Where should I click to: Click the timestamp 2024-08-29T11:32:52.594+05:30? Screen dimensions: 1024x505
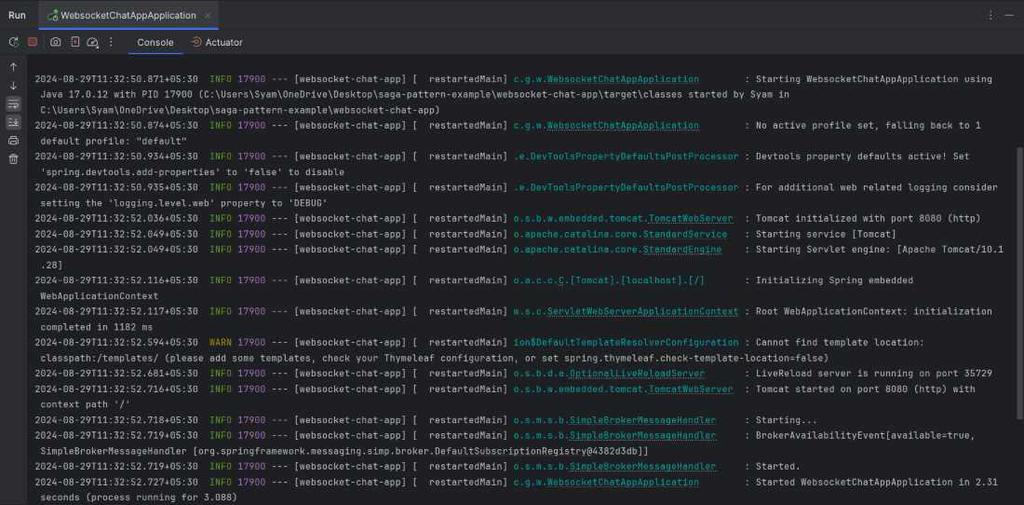pyautogui.click(x=116, y=342)
